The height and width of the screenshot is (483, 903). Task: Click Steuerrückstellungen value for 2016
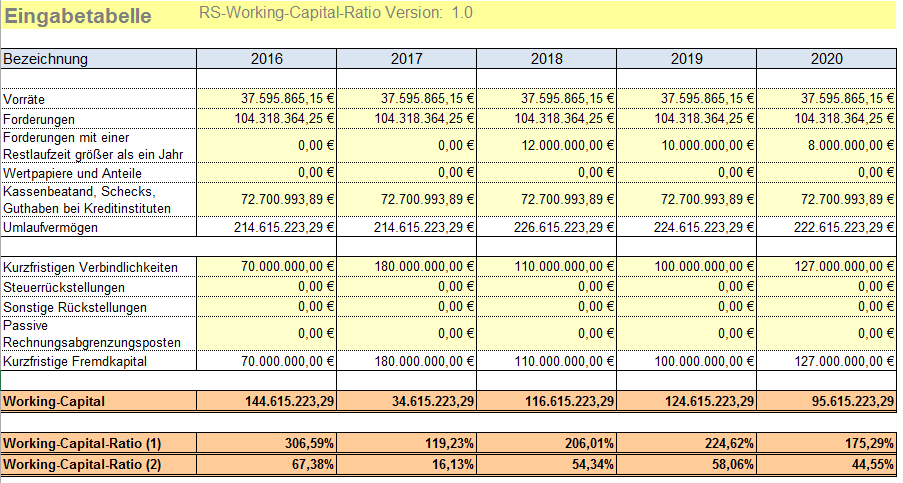[267, 286]
